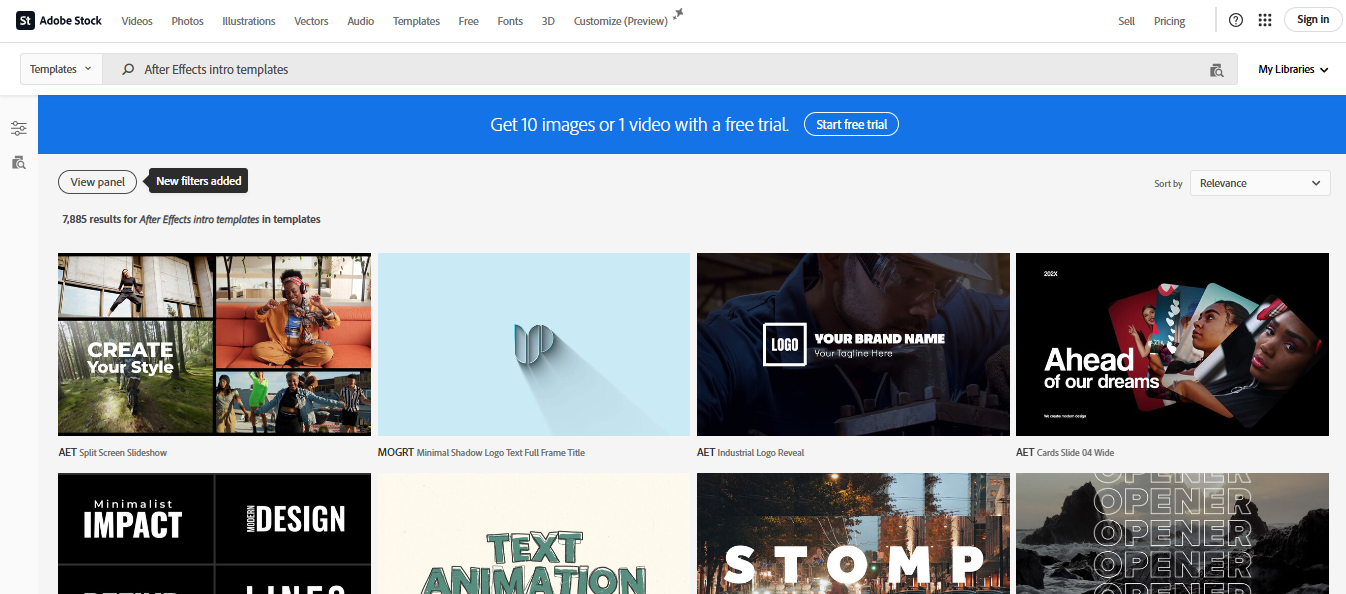Open Customize Preview via external link arrow icon
The height and width of the screenshot is (594, 1346).
[x=677, y=13]
